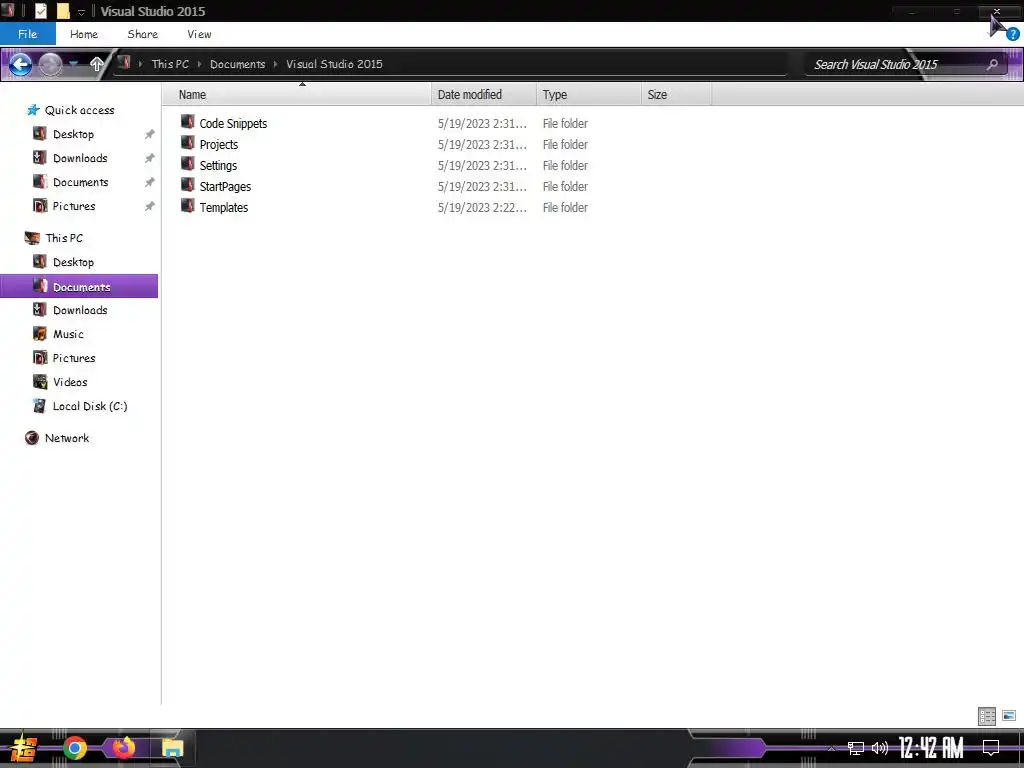The width and height of the screenshot is (1024, 768).
Task: Sort by the Size column header
Action: (x=677, y=95)
